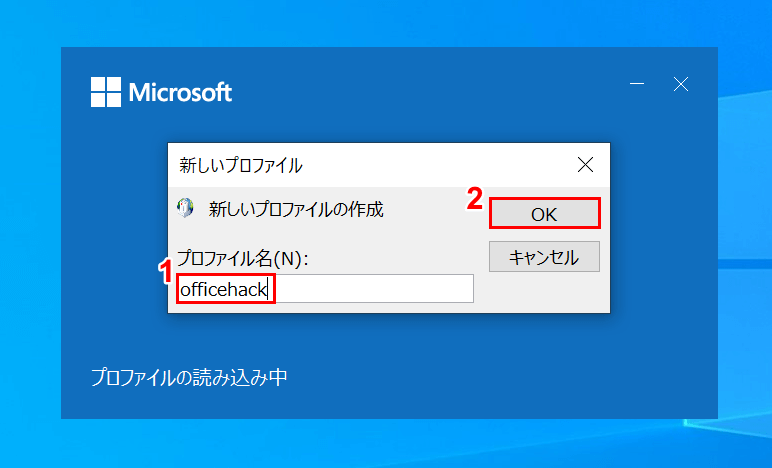
Task: Click the 新しいプロファイルの作成 label
Action: click(x=296, y=210)
